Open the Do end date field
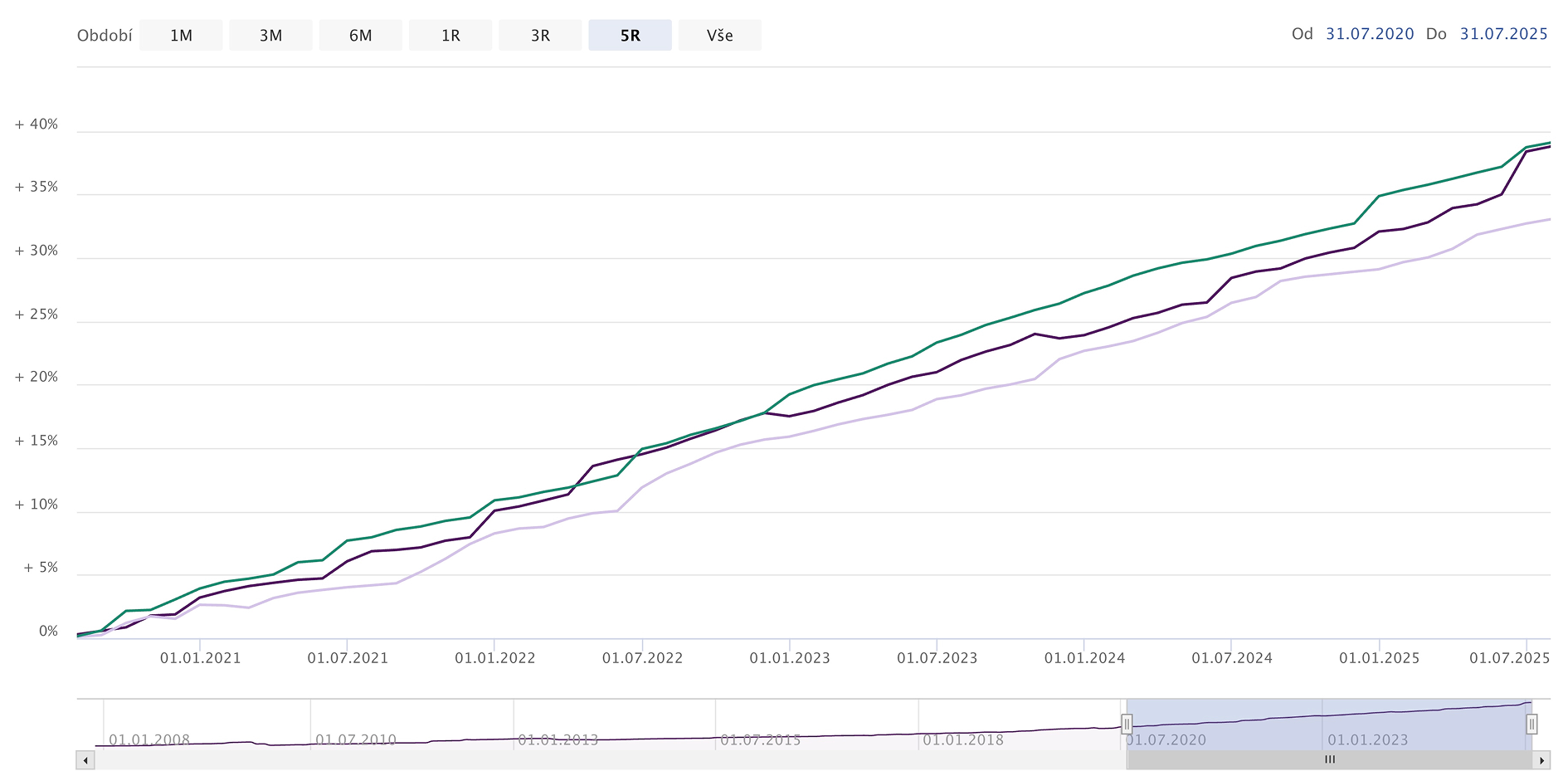The image size is (1568, 771). pos(1503,34)
